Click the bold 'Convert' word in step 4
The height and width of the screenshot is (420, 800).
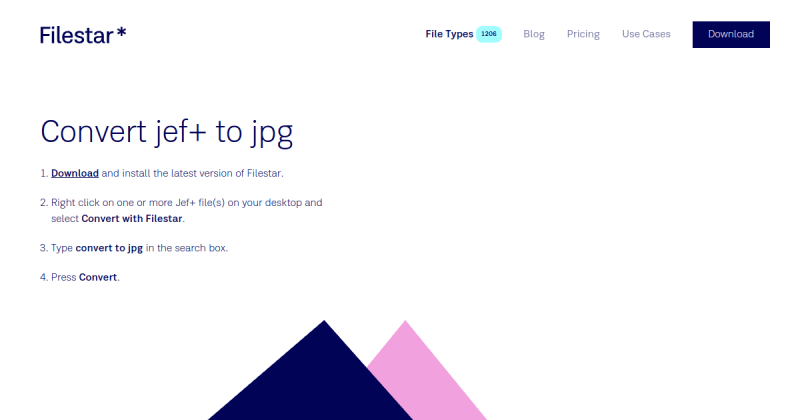[x=98, y=277]
